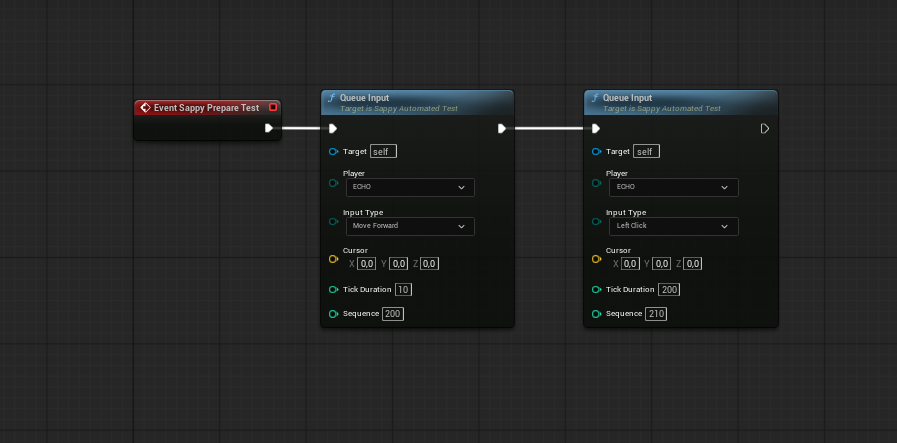Click the first Queue Input node's input exec pin

click(332, 128)
